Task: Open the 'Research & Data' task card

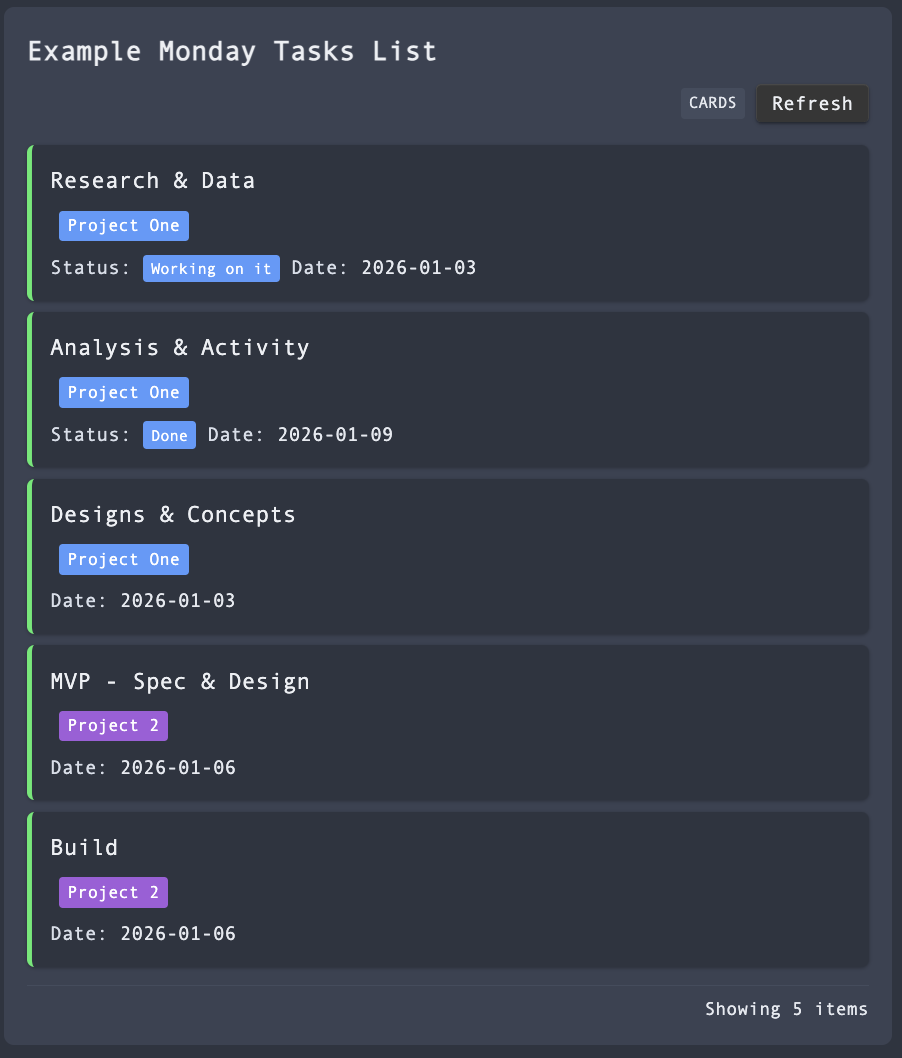Action: coord(450,181)
